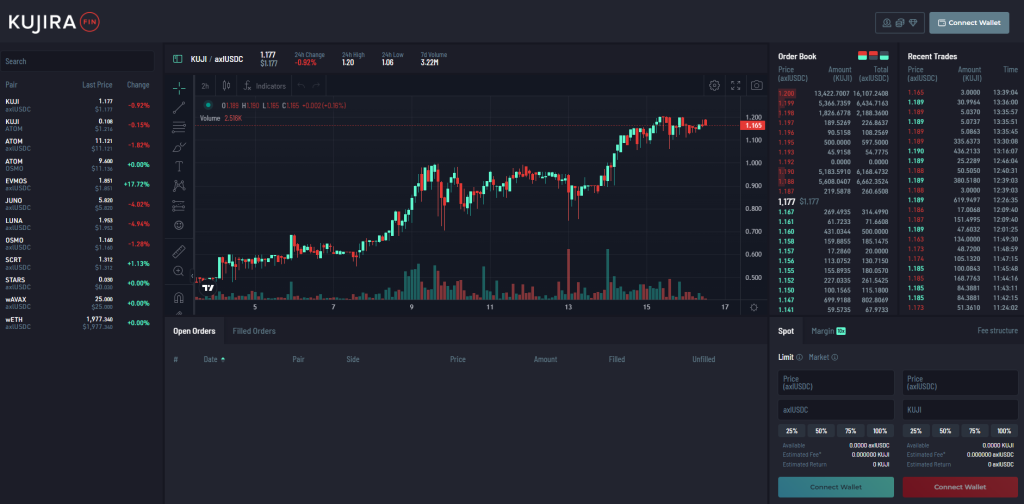Switch to the Filled Orders tab
Image resolution: width=1024 pixels, height=504 pixels.
(254, 331)
